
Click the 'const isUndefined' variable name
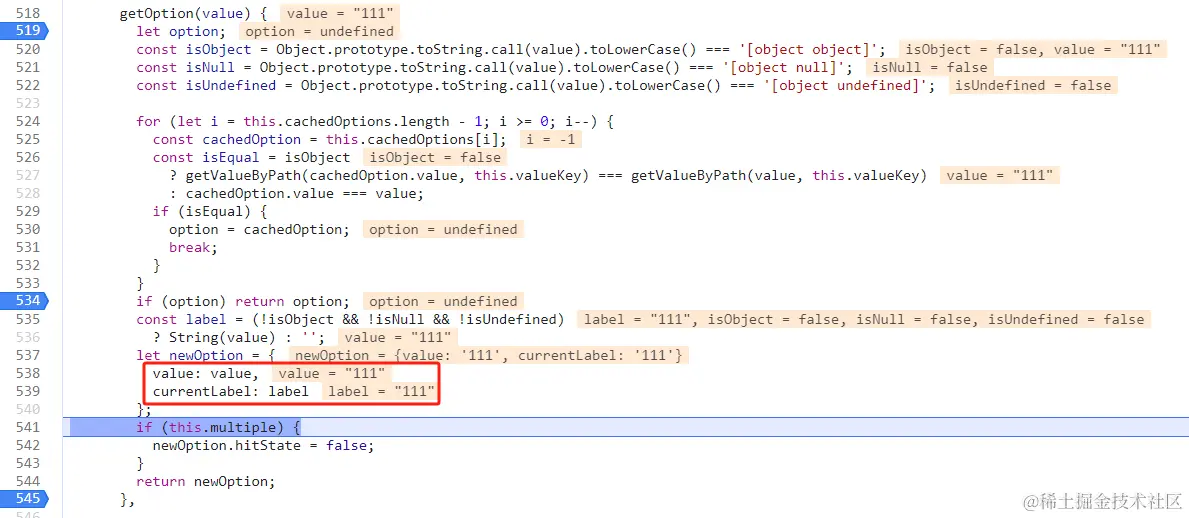point(231,86)
